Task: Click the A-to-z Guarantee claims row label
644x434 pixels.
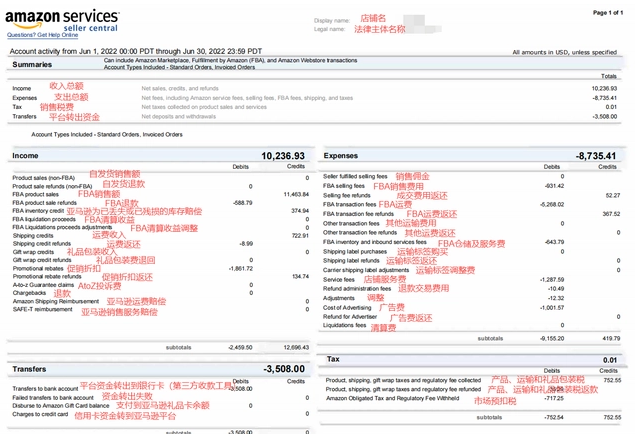Action: pos(43,285)
